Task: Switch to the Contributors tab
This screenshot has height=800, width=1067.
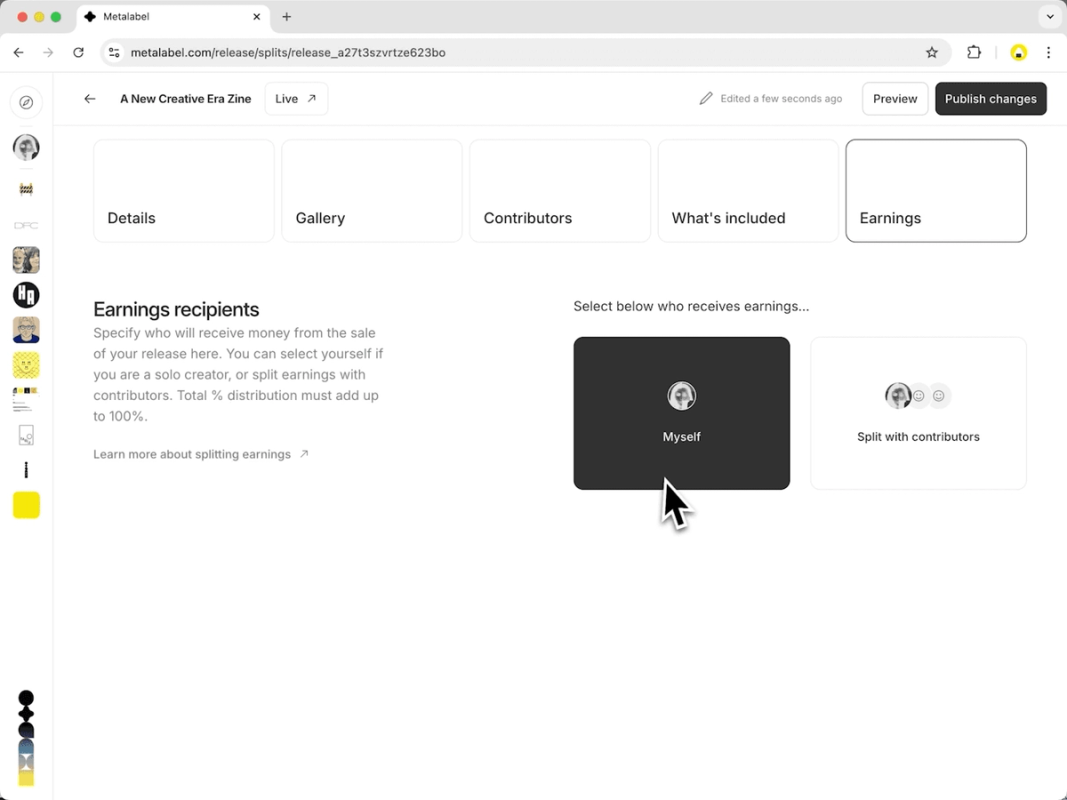Action: tap(560, 190)
